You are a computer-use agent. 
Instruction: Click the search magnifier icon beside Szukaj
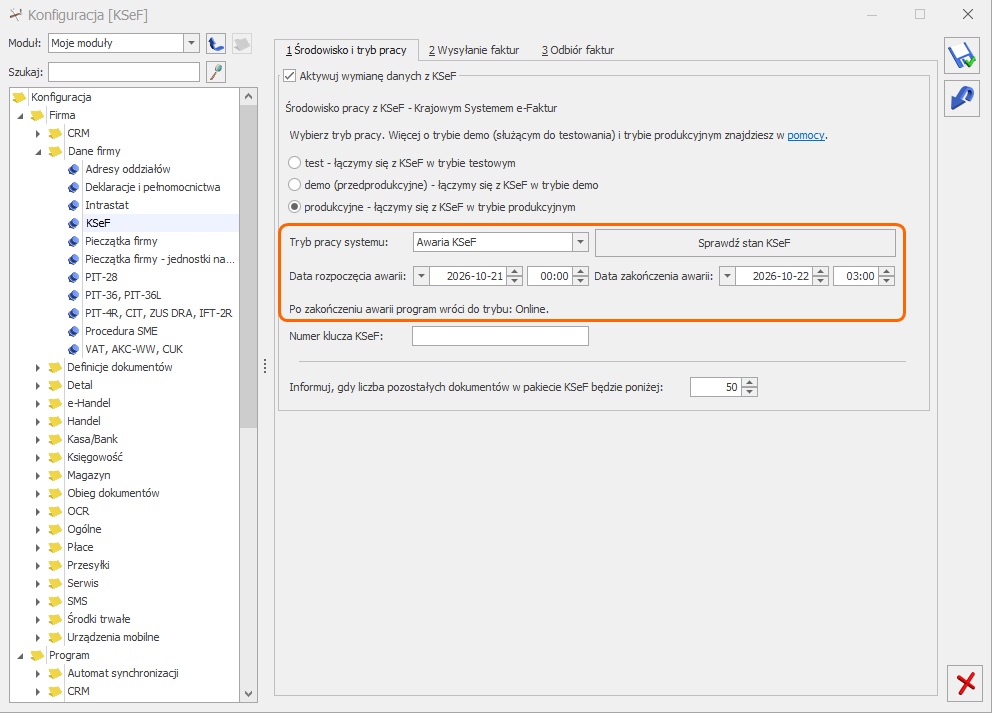(x=216, y=72)
